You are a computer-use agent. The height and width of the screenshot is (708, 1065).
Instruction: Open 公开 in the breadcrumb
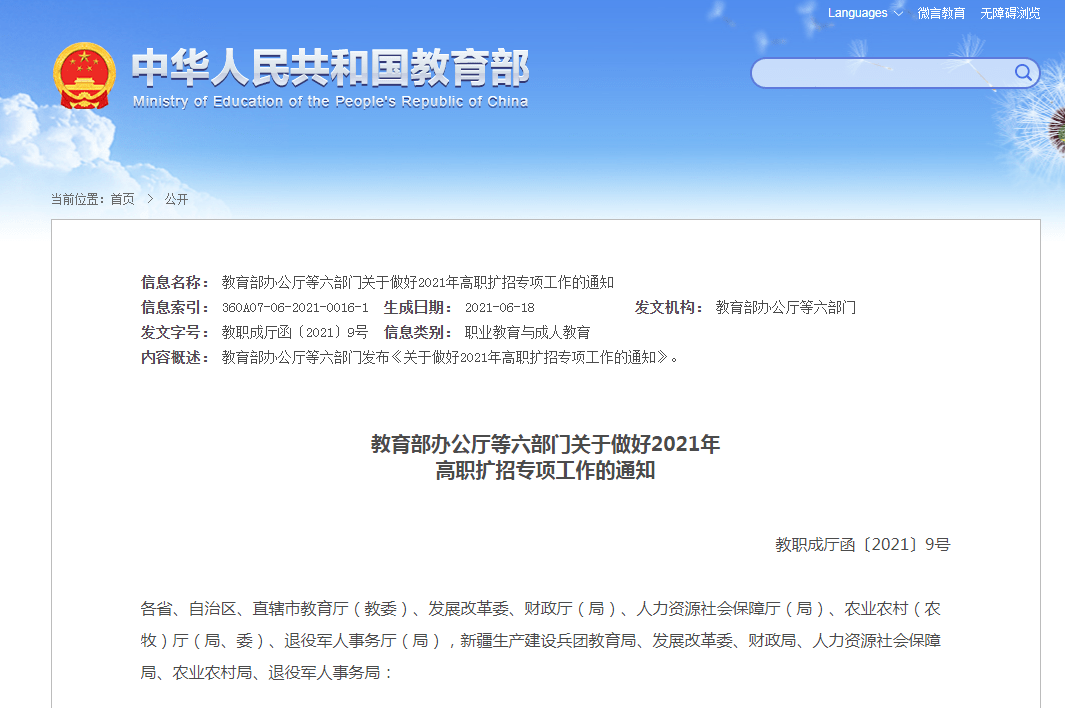(x=176, y=199)
